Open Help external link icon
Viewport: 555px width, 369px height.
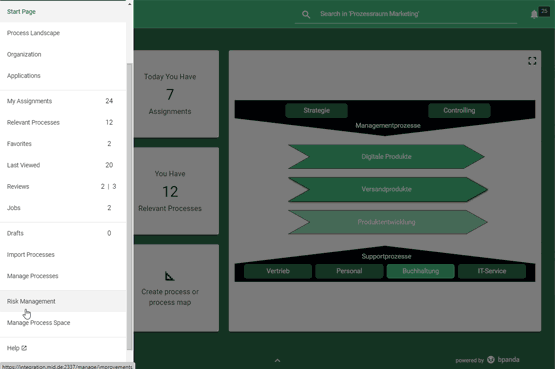(24, 348)
